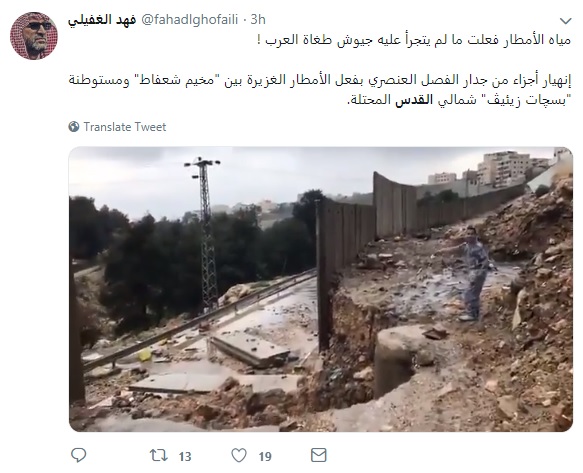Click the bold القدس keyword in the tweet
The height and width of the screenshot is (473, 583).
pyautogui.click(x=414, y=100)
